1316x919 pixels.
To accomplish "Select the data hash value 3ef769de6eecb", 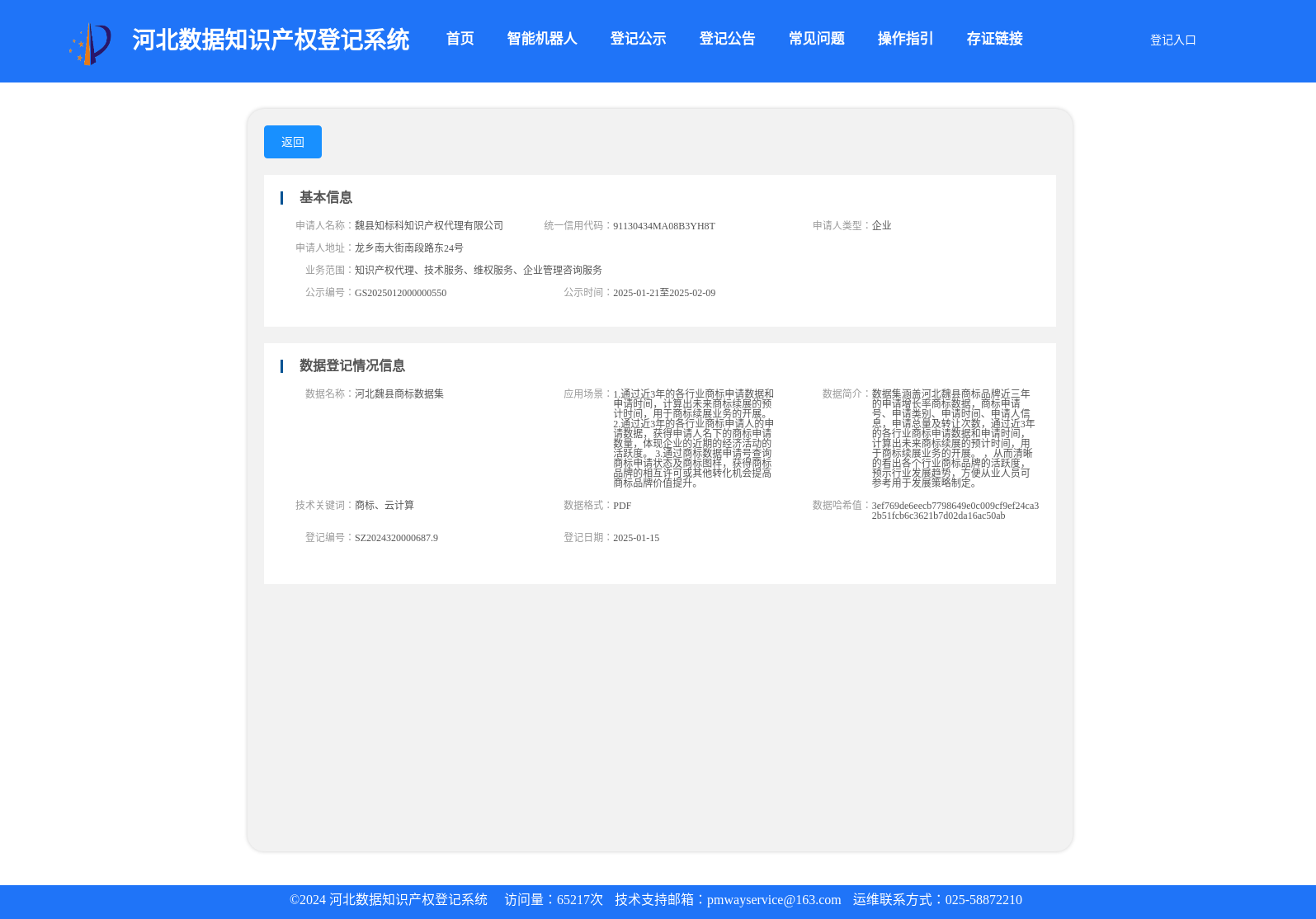I will (955, 511).
